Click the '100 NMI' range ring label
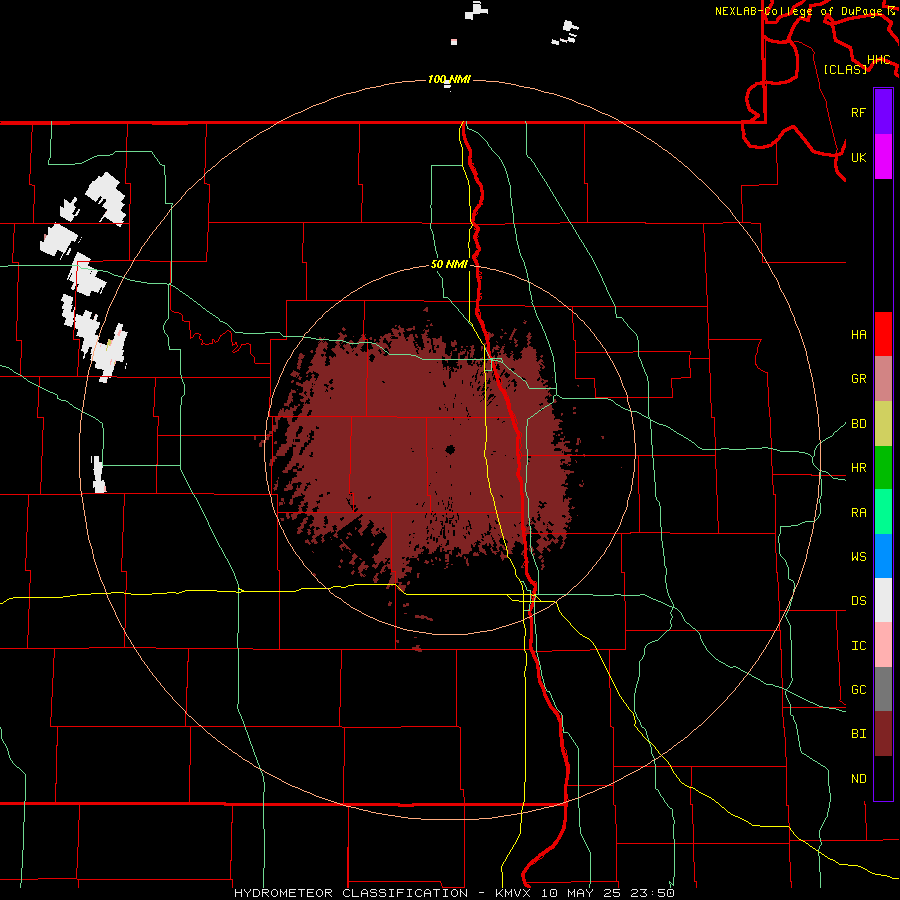Screen dimensions: 900x900 tap(449, 79)
